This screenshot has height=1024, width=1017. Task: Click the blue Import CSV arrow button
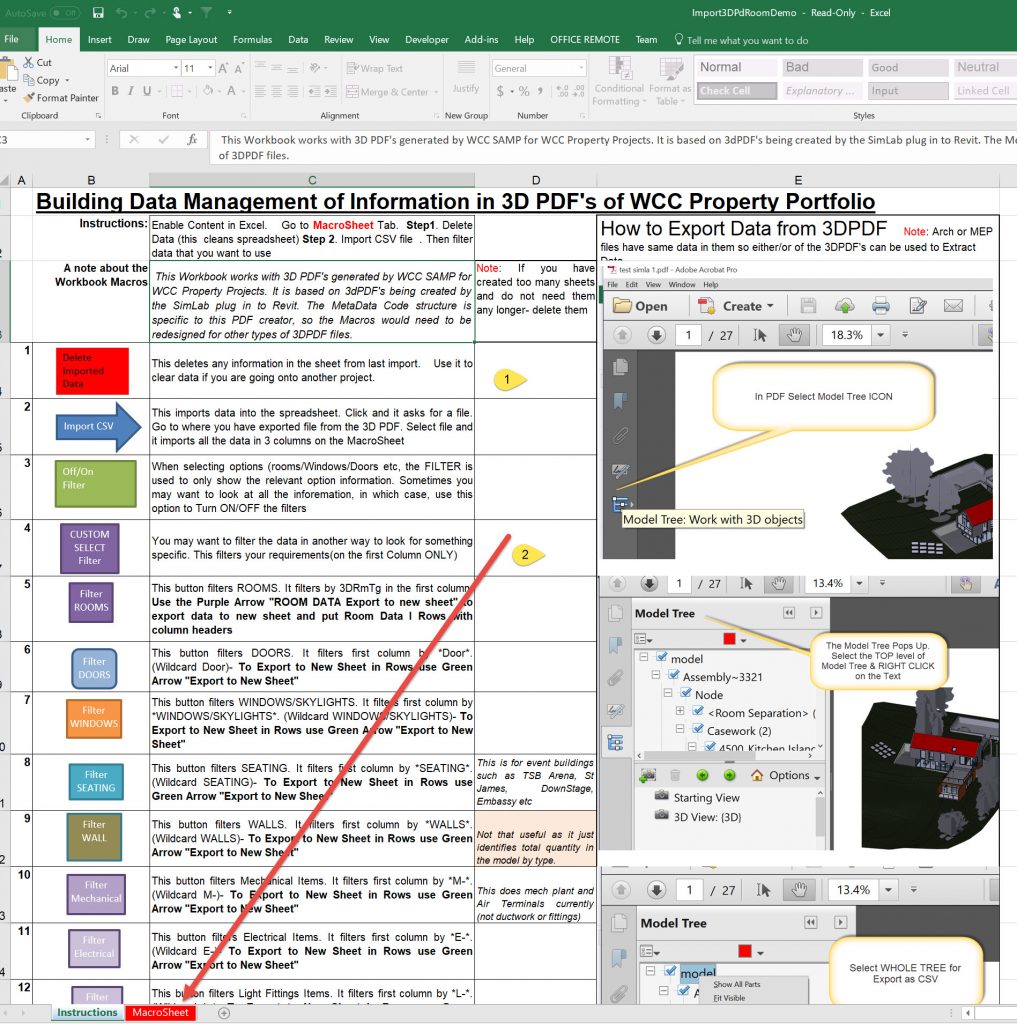(93, 427)
